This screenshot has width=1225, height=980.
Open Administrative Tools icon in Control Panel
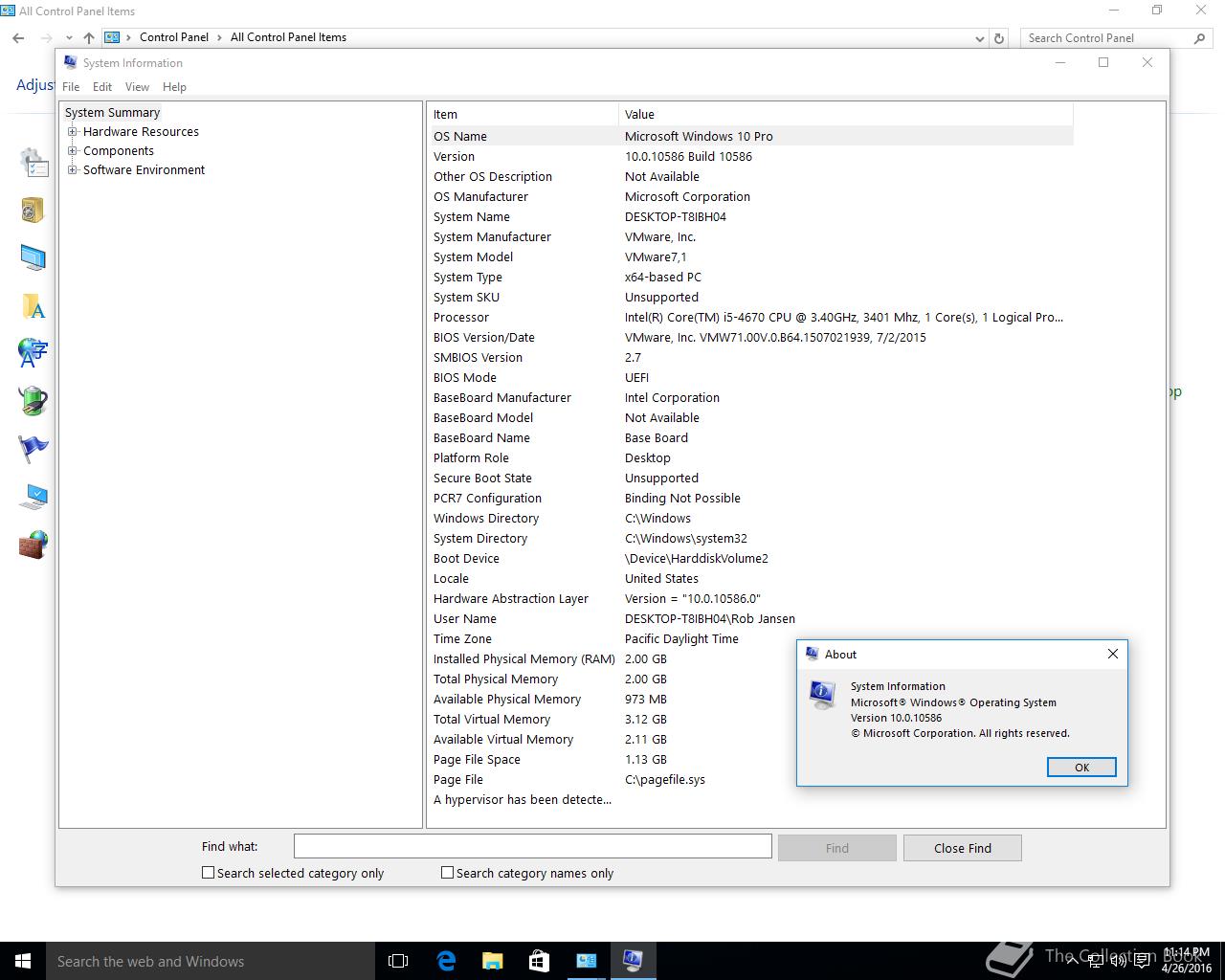point(33,163)
